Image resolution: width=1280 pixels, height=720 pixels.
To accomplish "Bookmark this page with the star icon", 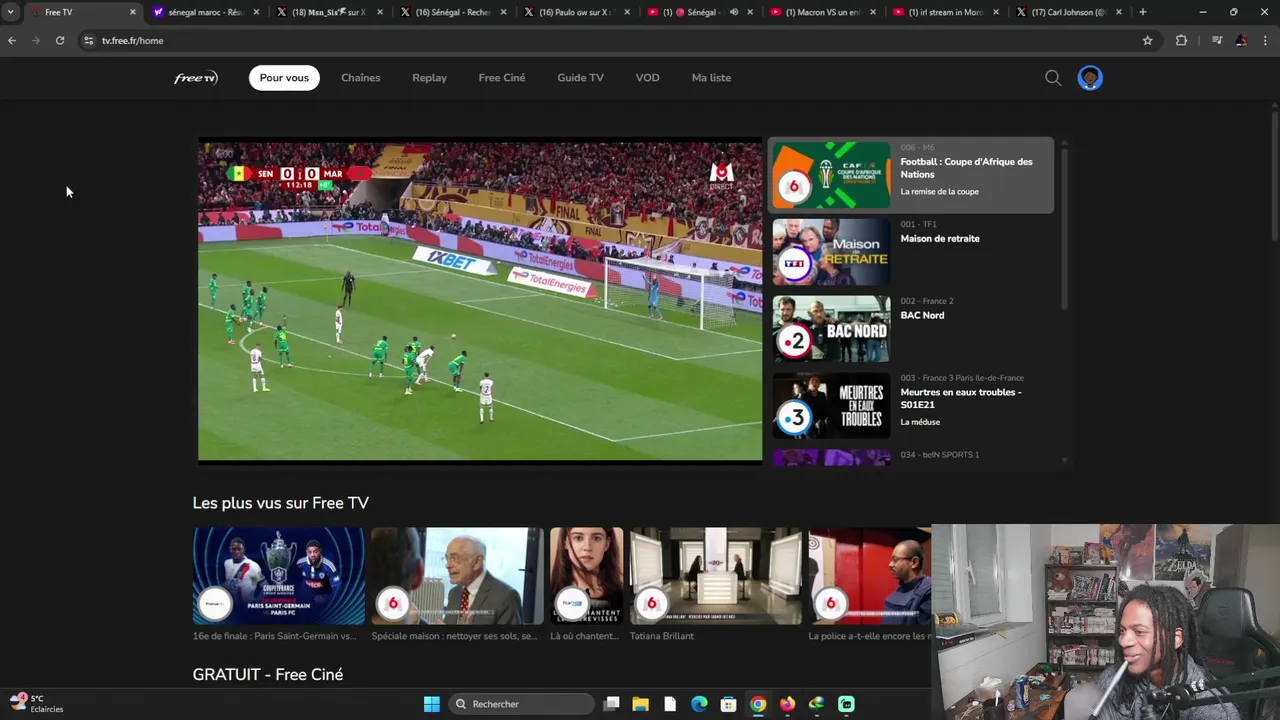I will tap(1147, 41).
